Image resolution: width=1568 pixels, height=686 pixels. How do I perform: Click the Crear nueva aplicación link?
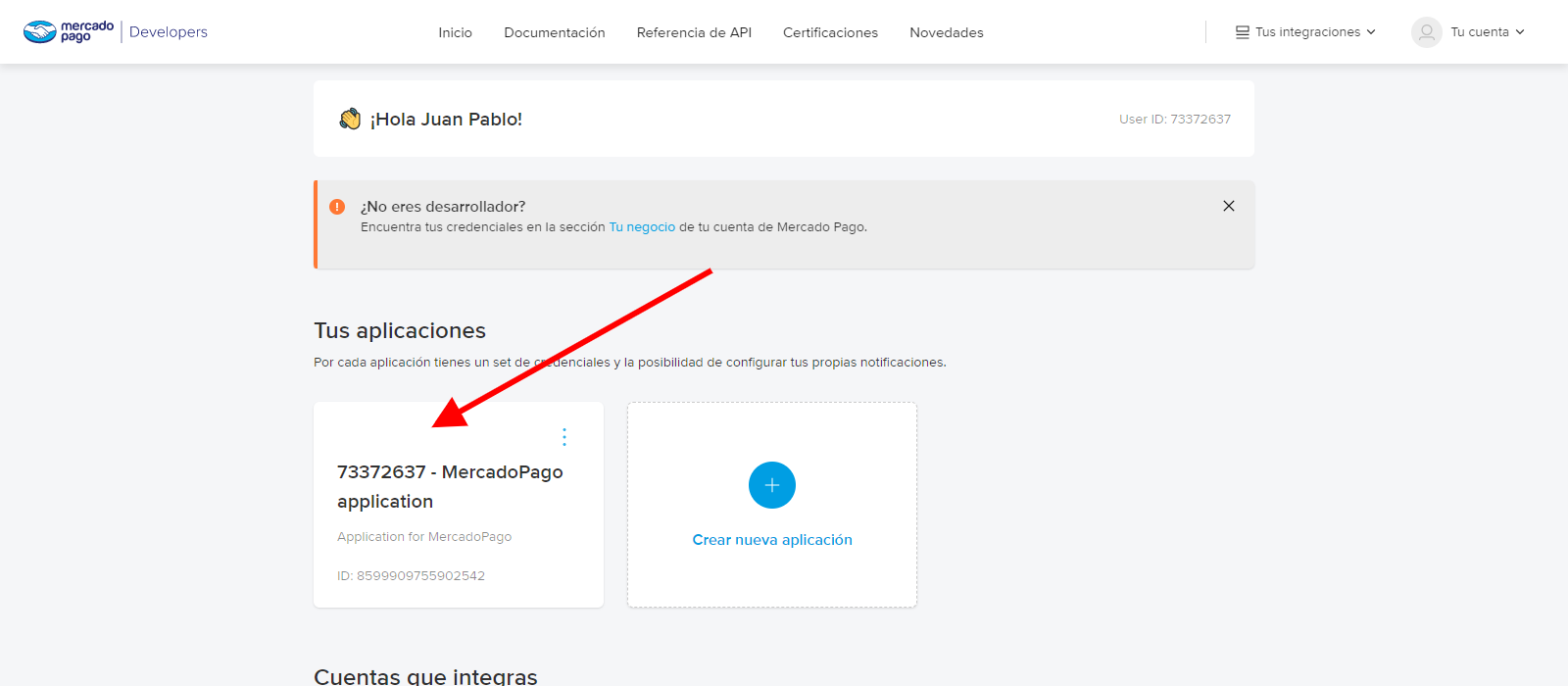[772, 540]
